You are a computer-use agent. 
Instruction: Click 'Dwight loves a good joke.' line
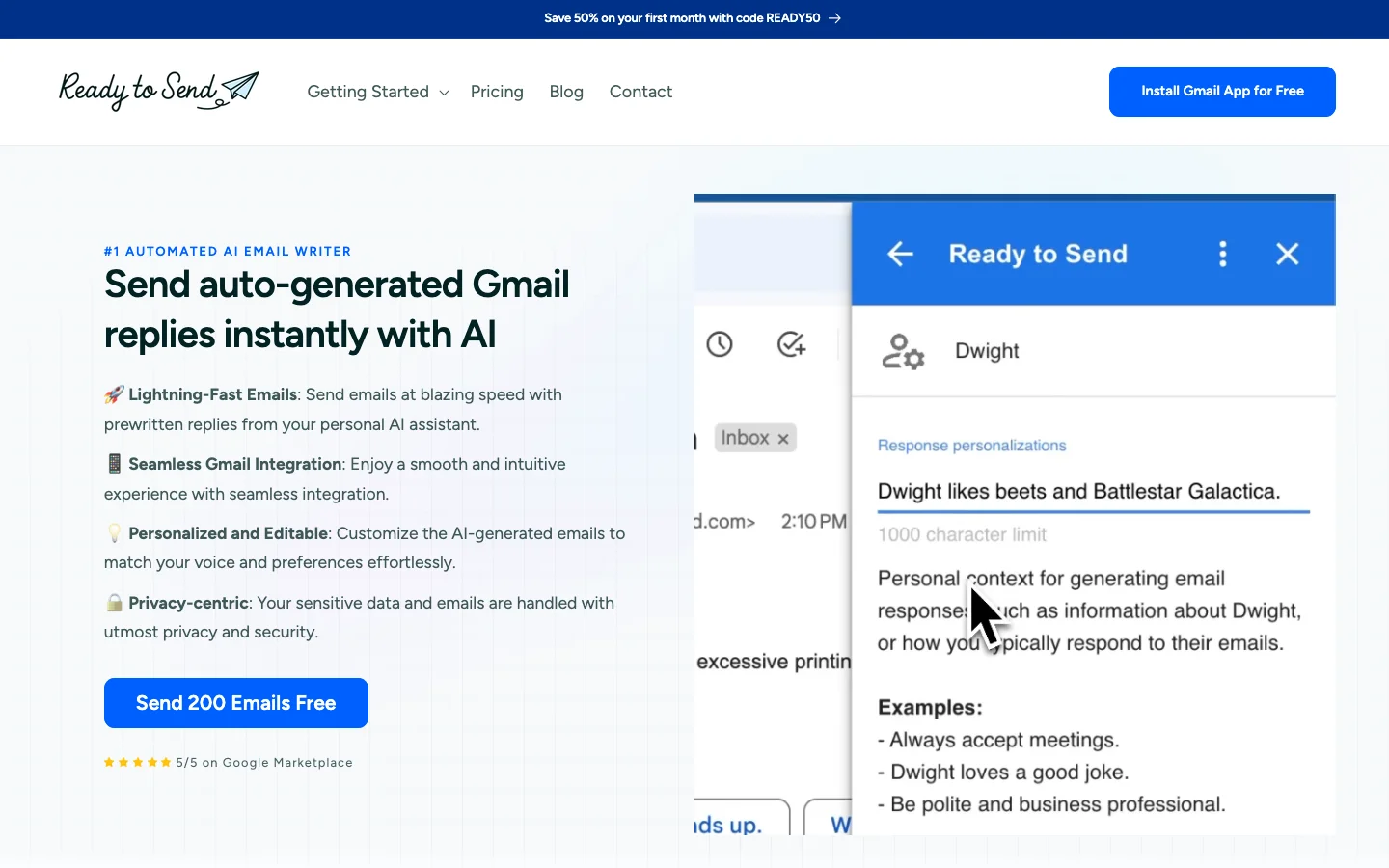pos(1003,772)
